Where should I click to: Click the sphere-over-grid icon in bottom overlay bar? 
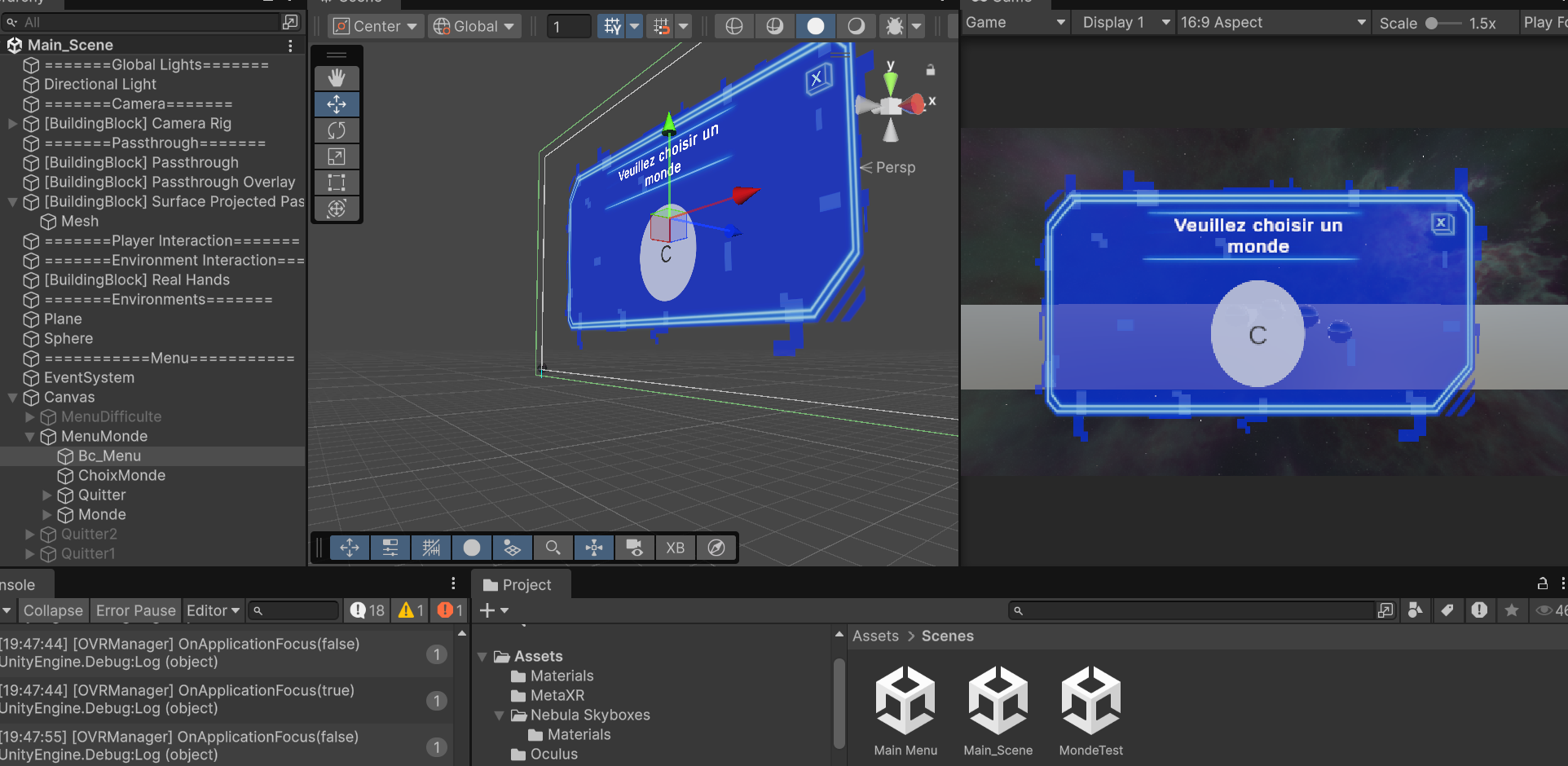tap(513, 548)
